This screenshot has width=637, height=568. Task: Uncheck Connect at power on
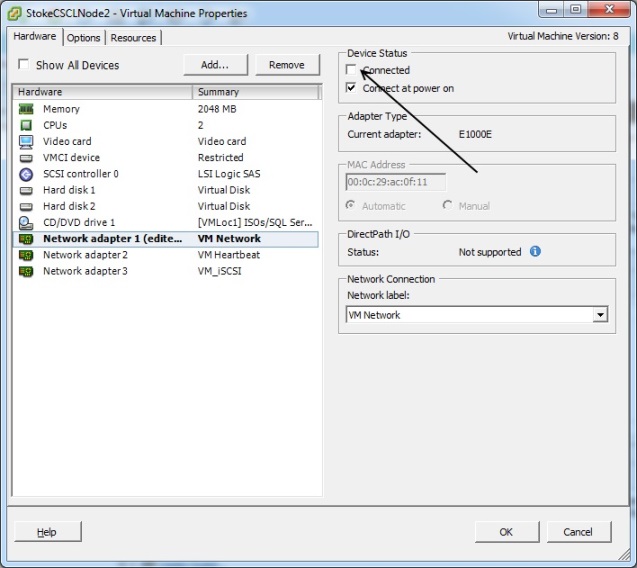[351, 88]
